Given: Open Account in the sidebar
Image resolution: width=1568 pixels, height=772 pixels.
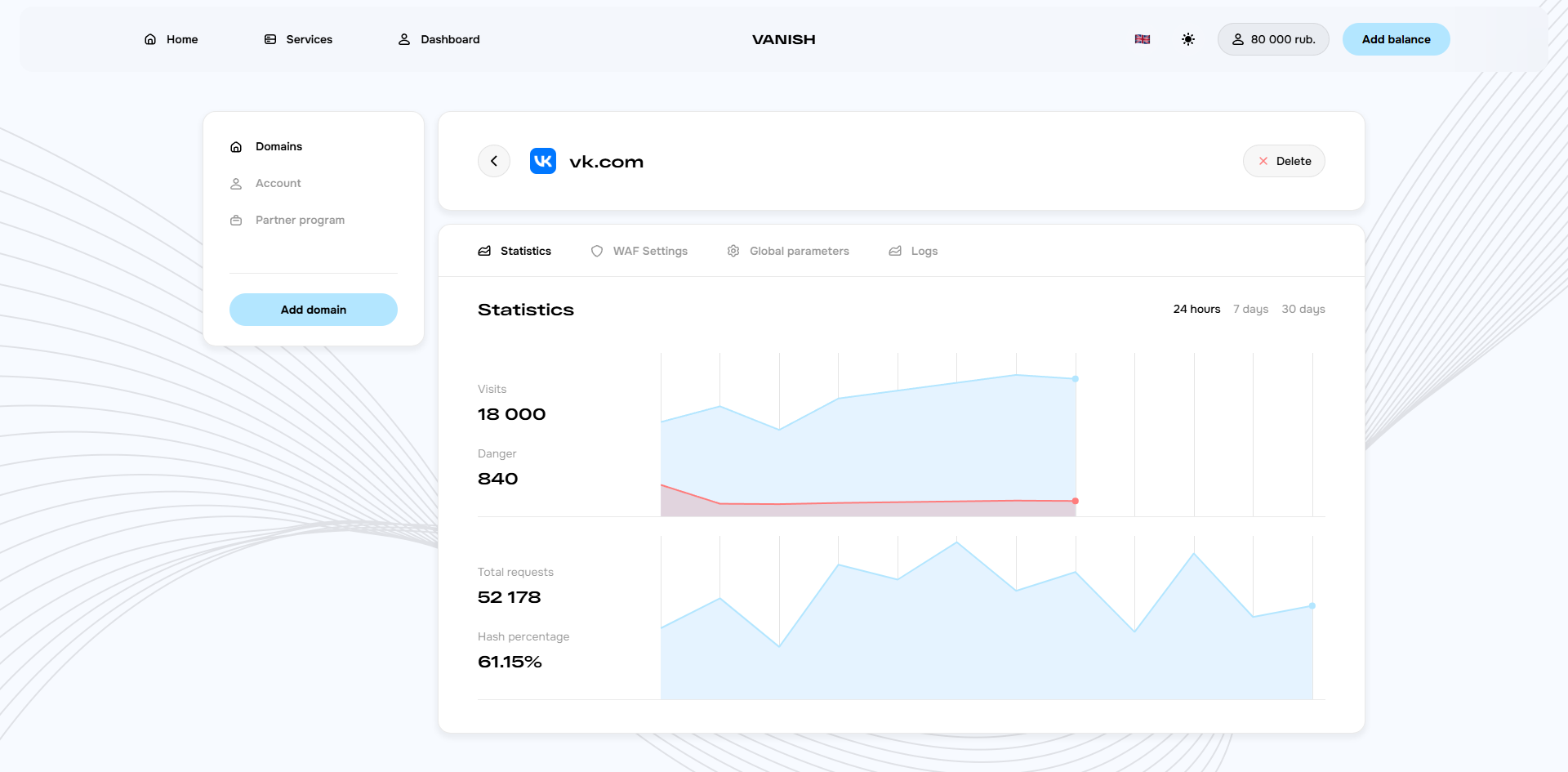Looking at the screenshot, I should tap(278, 183).
